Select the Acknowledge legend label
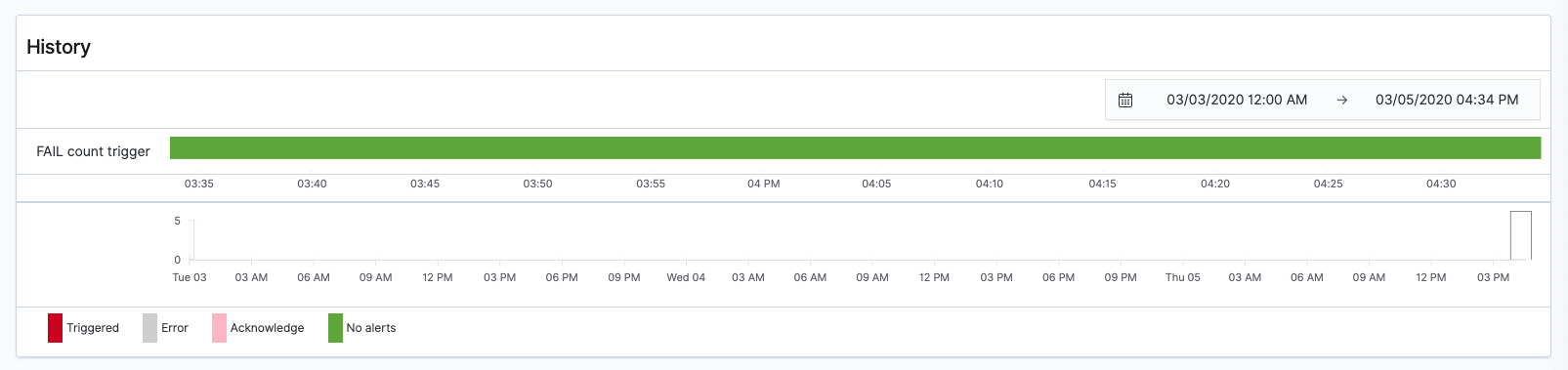This screenshot has height=370, width=1568. [267, 328]
